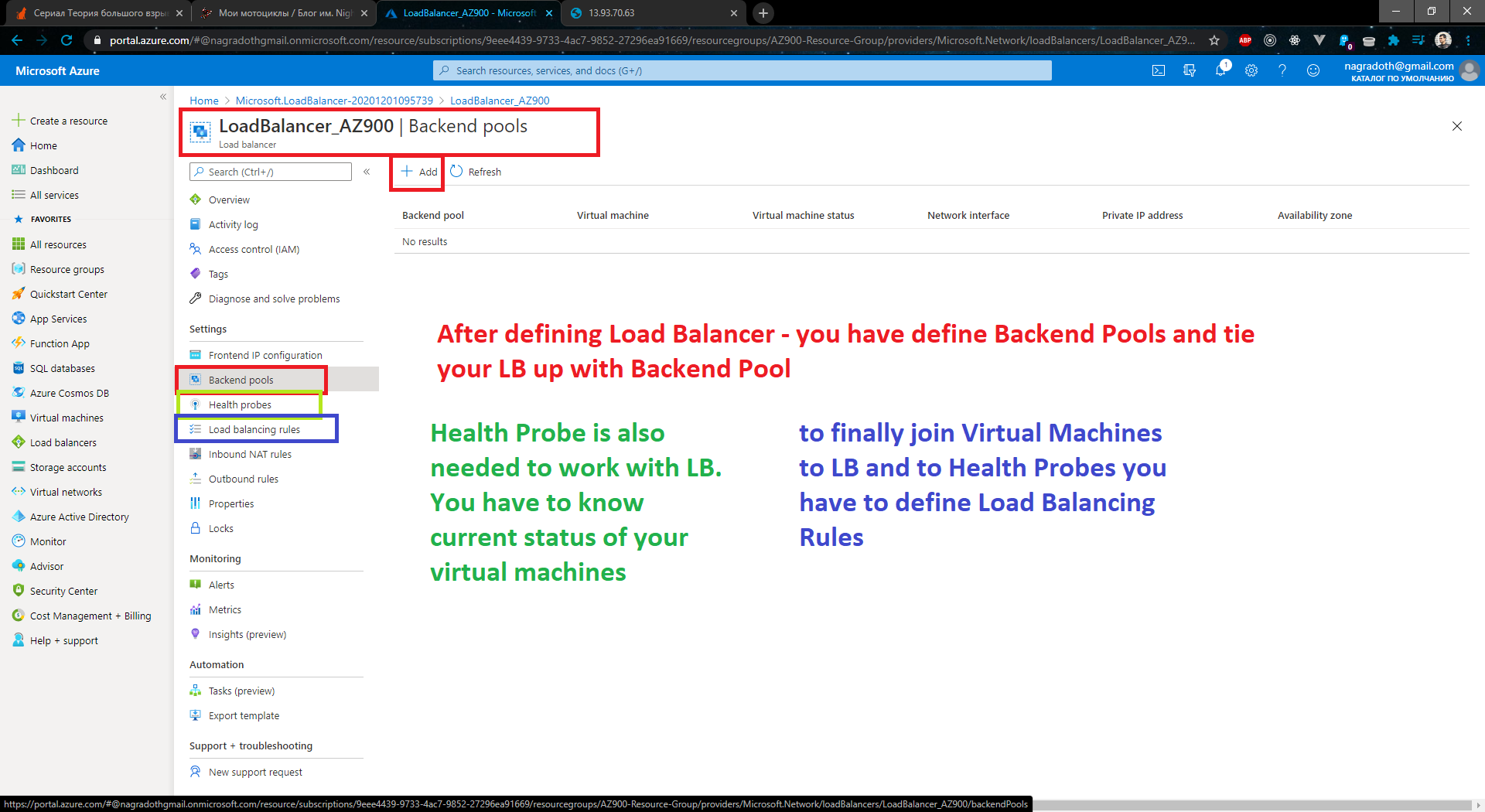1485x812 pixels.
Task: Bookmark this page with star icon
Action: pyautogui.click(x=1214, y=40)
